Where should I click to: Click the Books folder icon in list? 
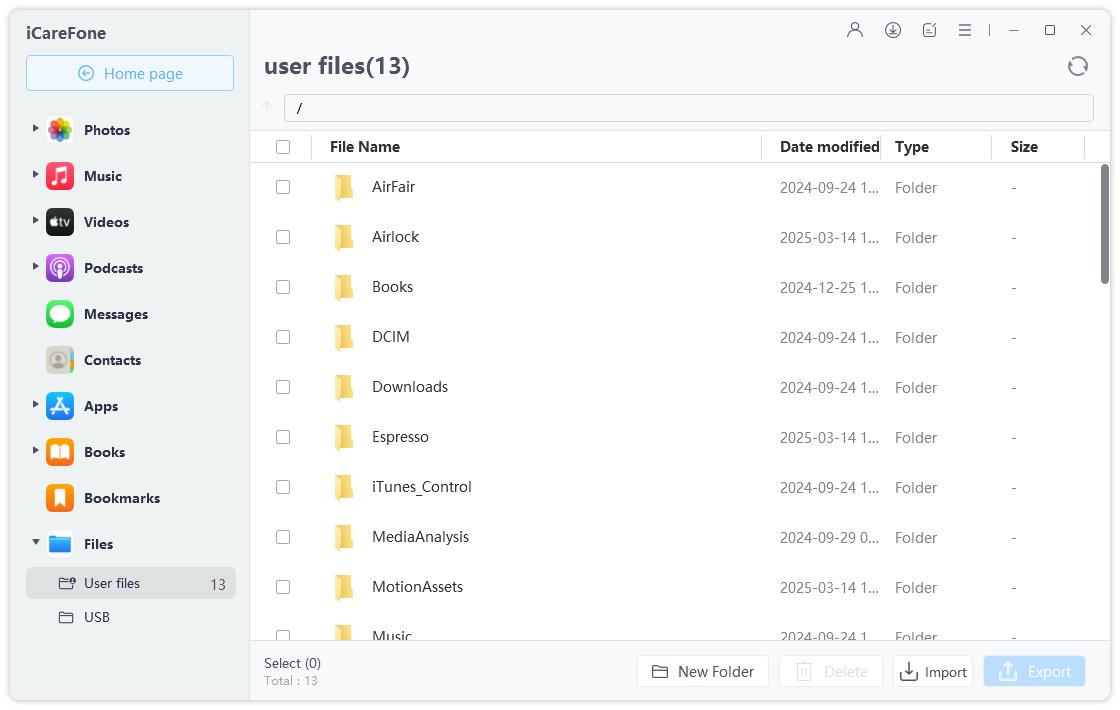coord(344,287)
